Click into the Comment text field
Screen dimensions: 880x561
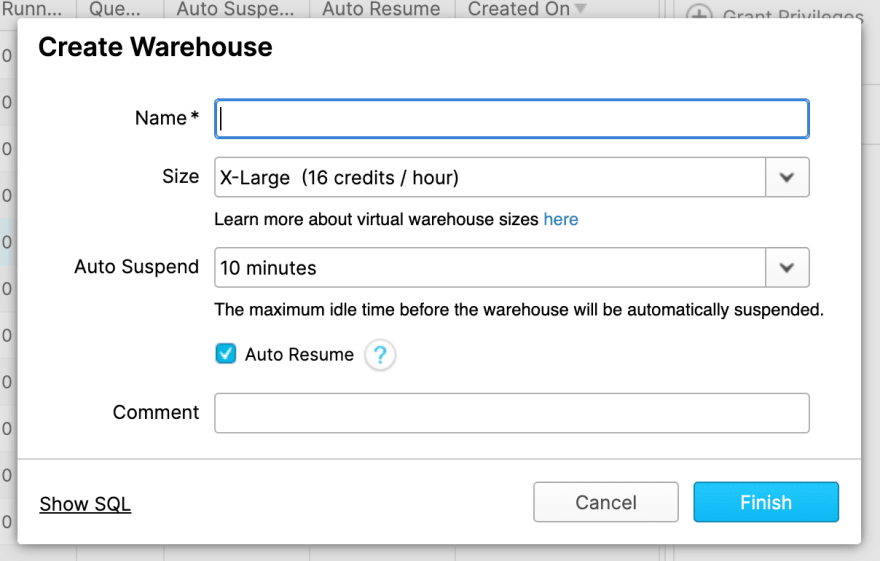click(x=511, y=413)
